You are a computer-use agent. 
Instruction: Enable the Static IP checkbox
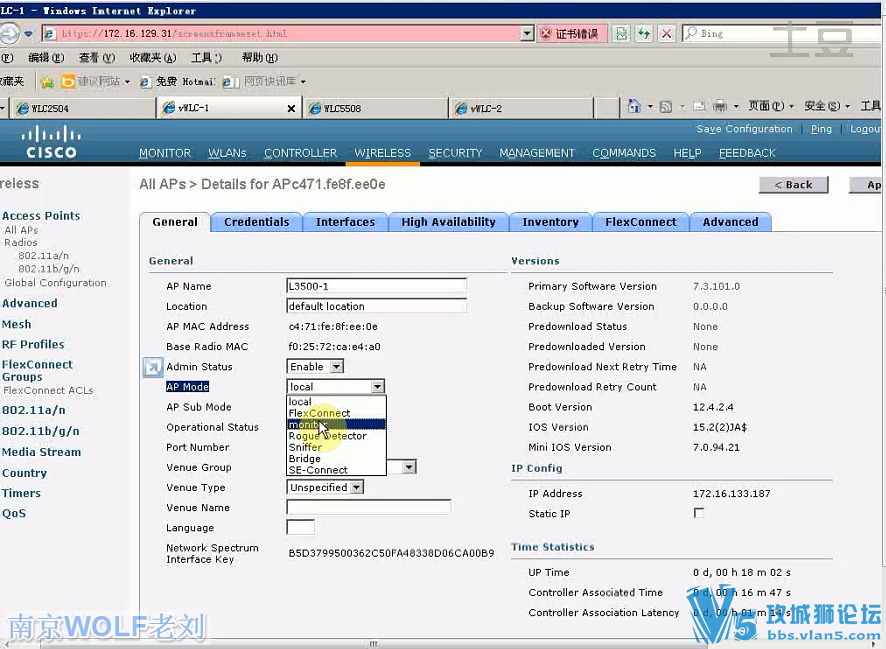click(699, 513)
